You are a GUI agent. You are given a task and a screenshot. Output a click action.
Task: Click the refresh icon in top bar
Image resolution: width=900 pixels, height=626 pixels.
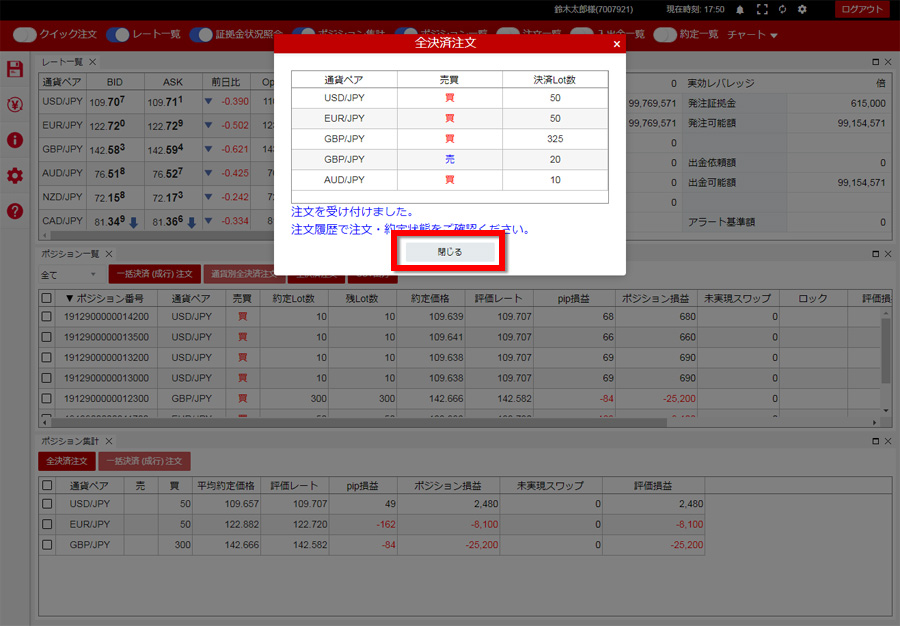(782, 10)
